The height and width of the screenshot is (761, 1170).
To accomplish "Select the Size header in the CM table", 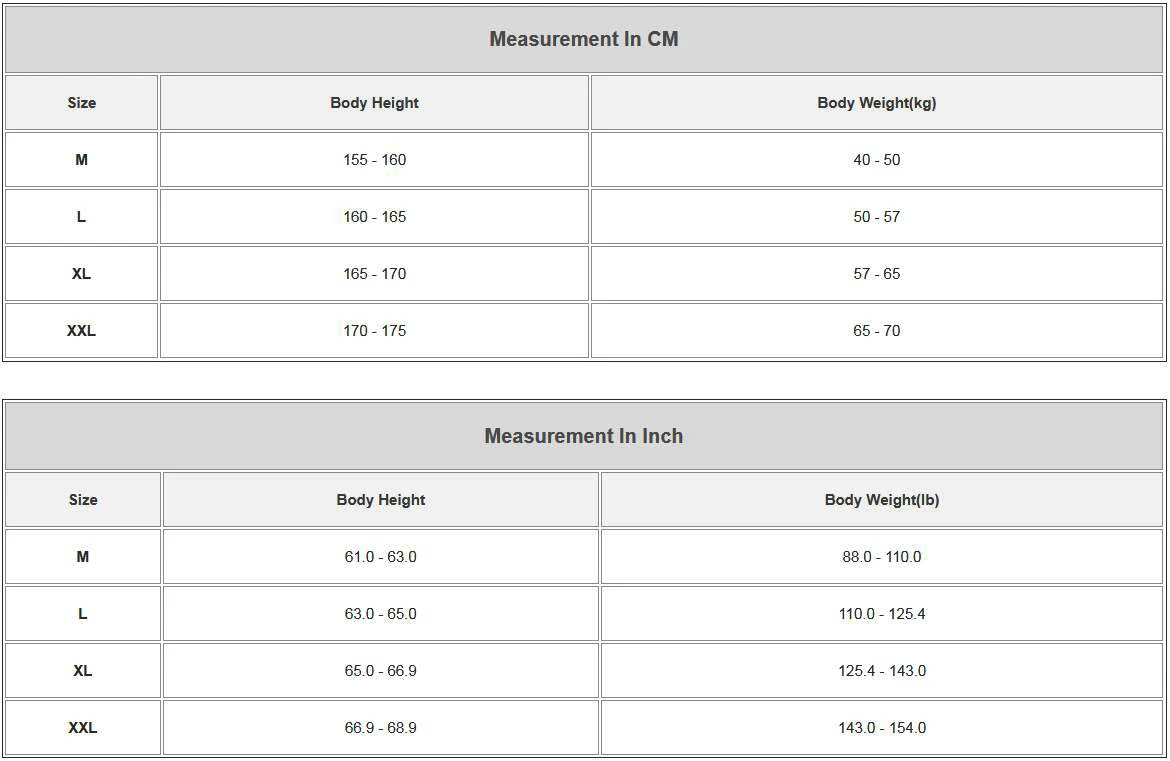I will (x=82, y=103).
